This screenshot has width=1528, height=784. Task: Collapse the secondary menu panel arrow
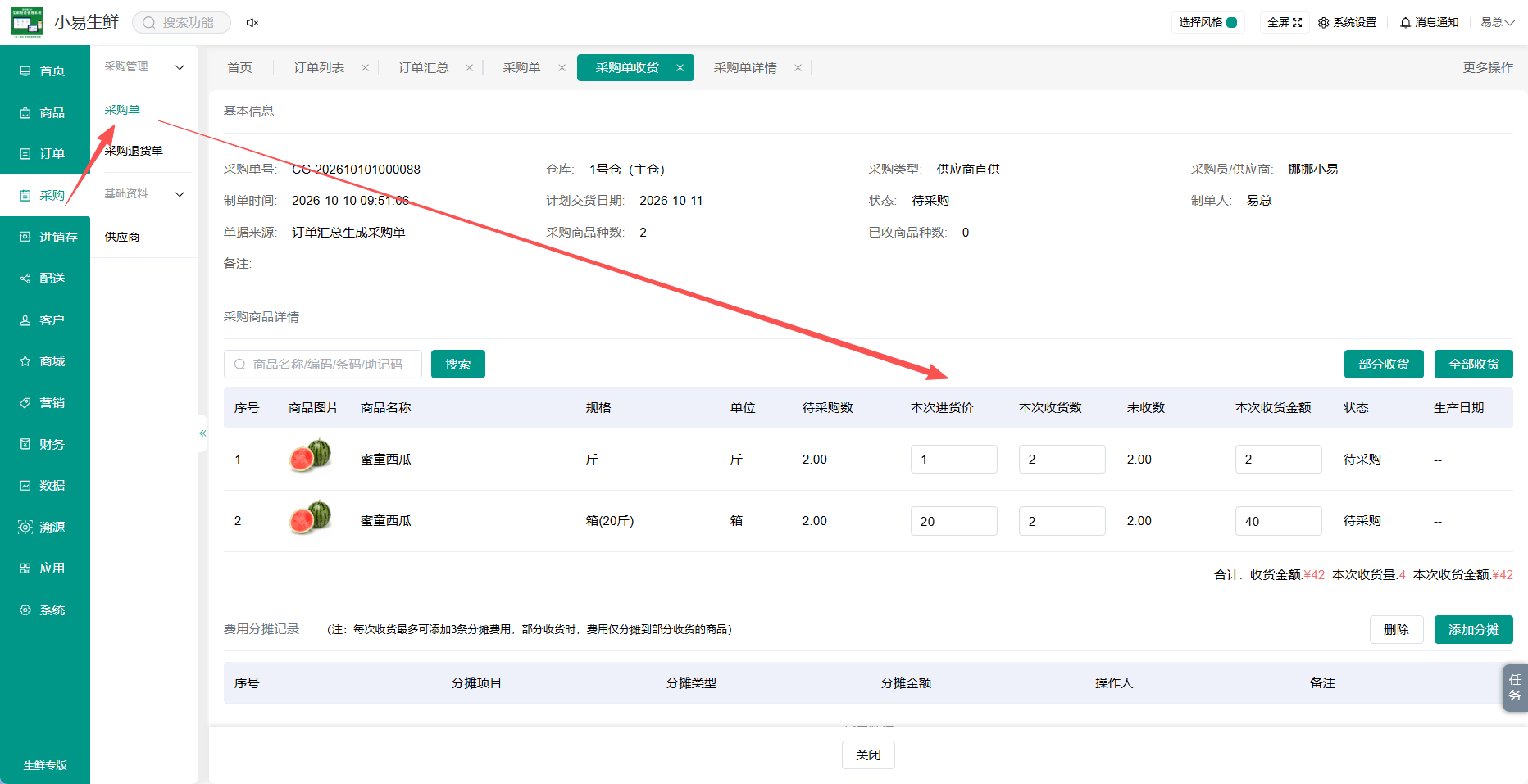pyautogui.click(x=202, y=433)
